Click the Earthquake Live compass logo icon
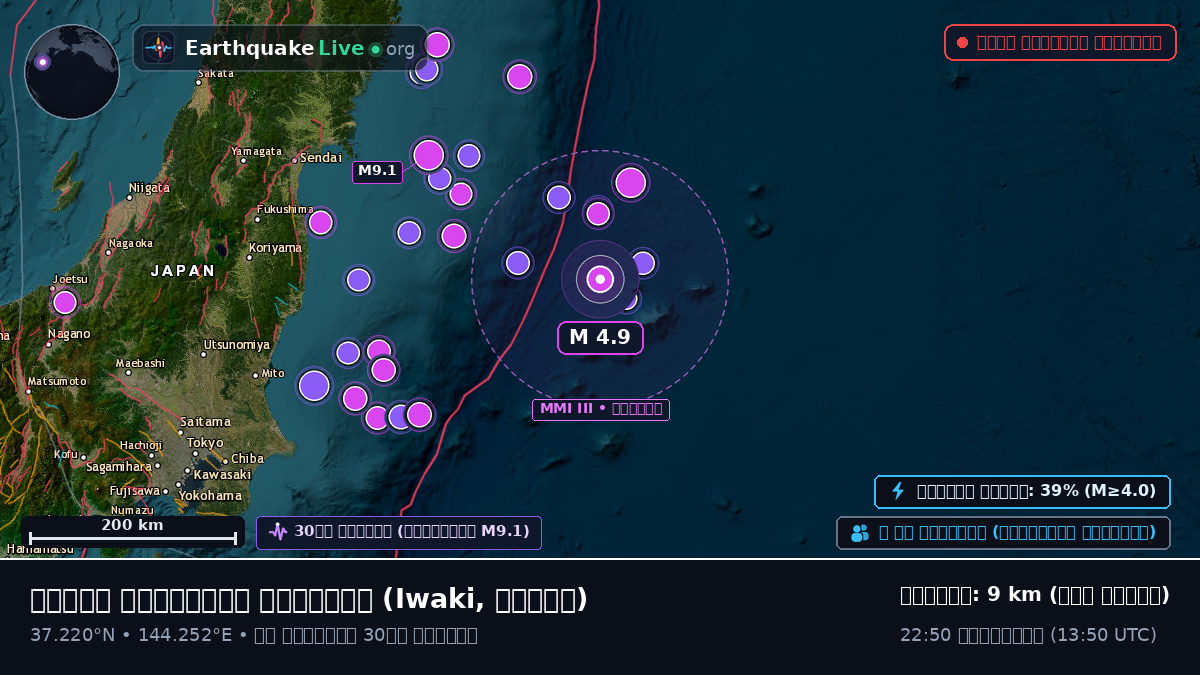 [158, 48]
